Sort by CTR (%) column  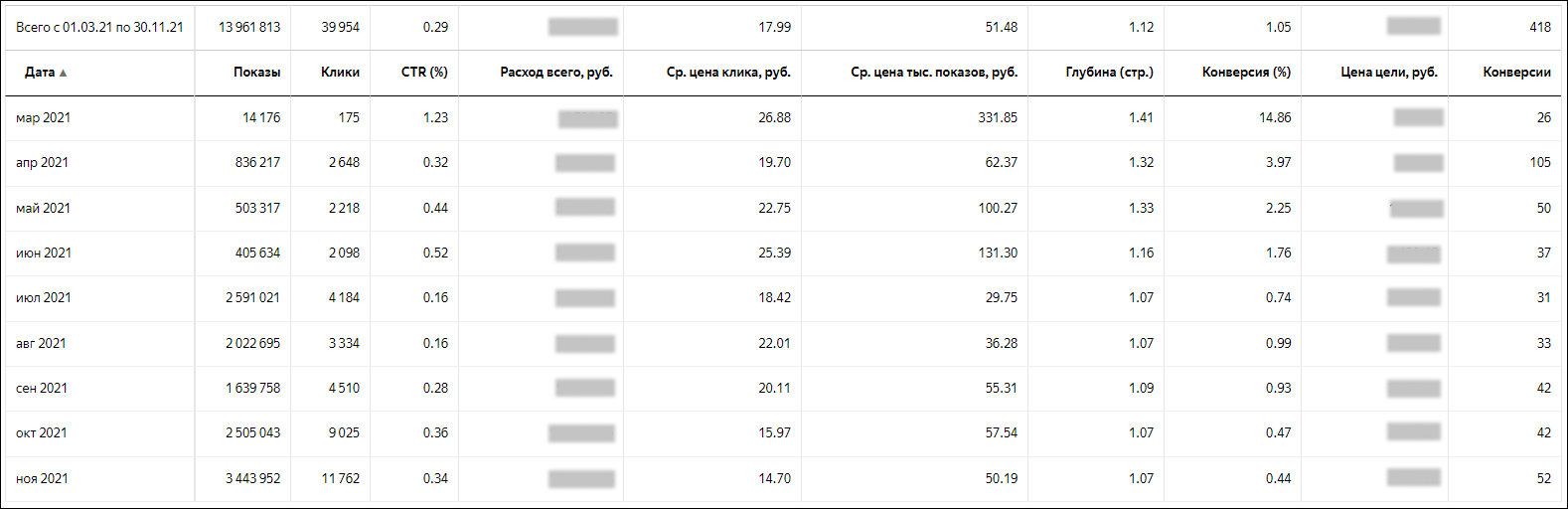(424, 73)
